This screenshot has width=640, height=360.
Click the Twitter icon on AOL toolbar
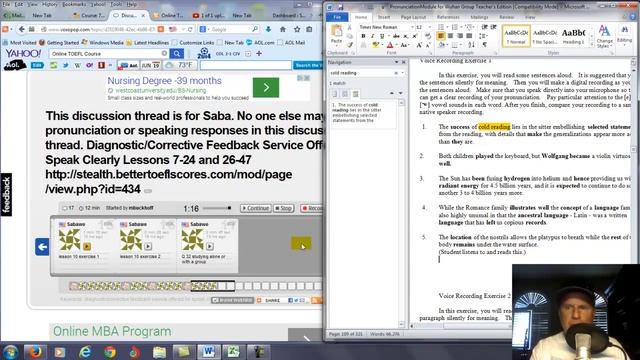click(65, 65)
